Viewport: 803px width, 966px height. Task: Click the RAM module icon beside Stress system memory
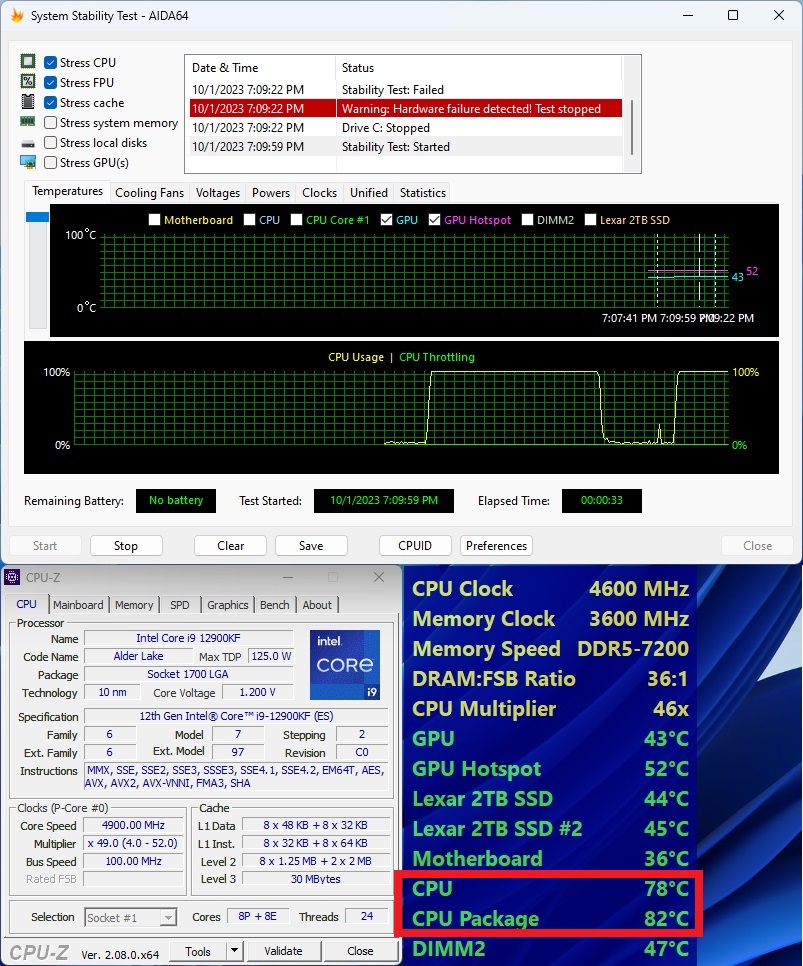(28, 122)
